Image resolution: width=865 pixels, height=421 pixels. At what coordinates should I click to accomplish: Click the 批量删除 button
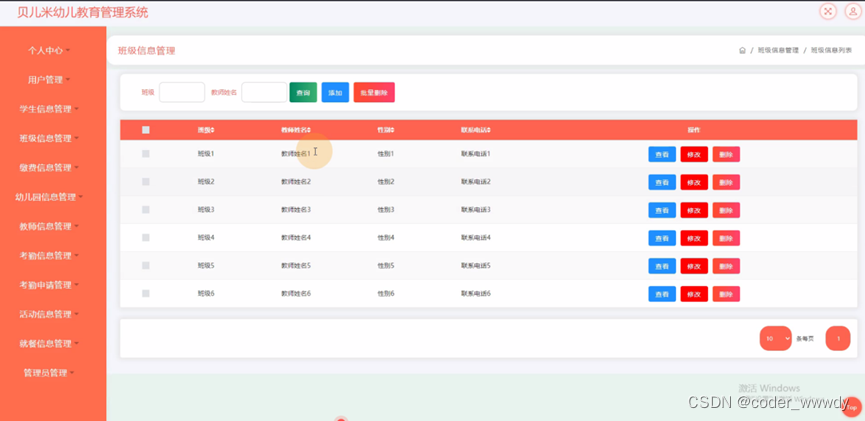coord(374,93)
